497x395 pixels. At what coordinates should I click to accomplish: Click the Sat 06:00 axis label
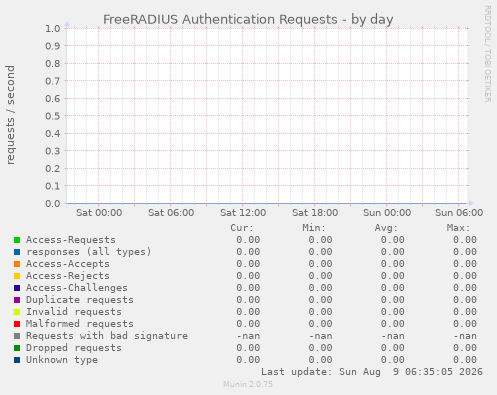pos(171,213)
